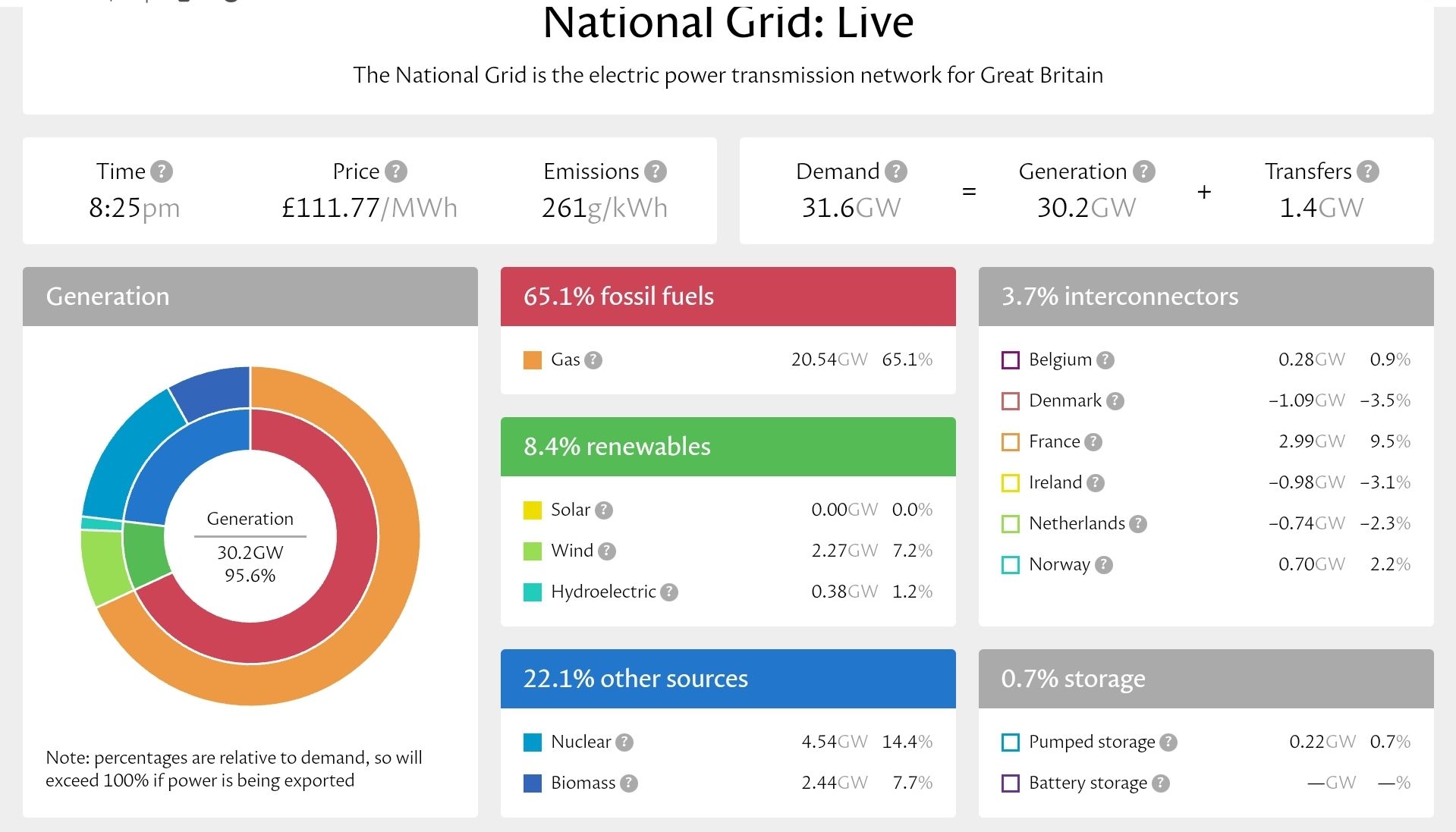Click the help icon beside Gas
1456x832 pixels.
point(593,360)
